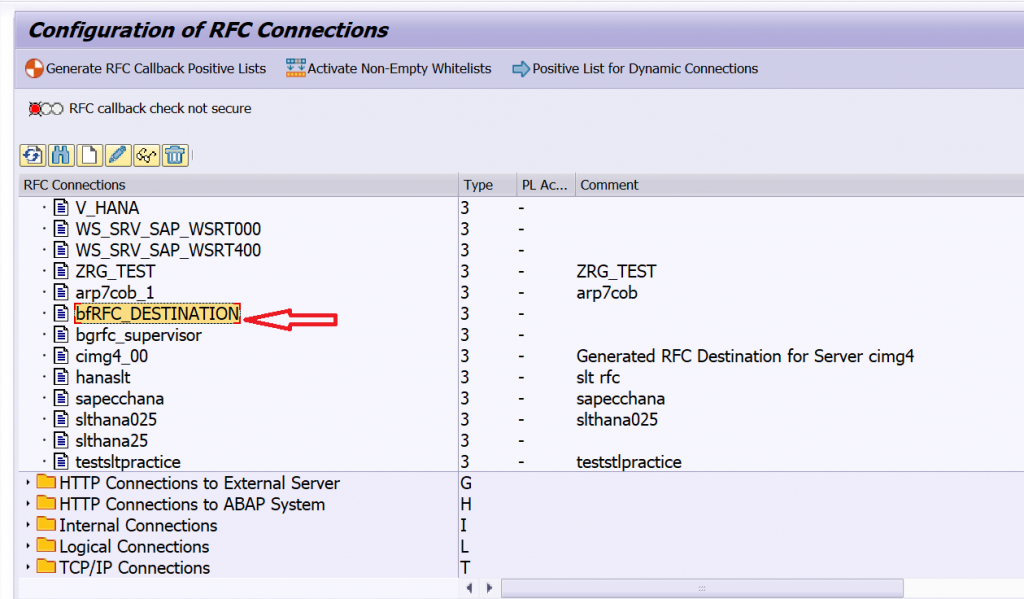Click the RFC callback check traffic light

click(46, 109)
